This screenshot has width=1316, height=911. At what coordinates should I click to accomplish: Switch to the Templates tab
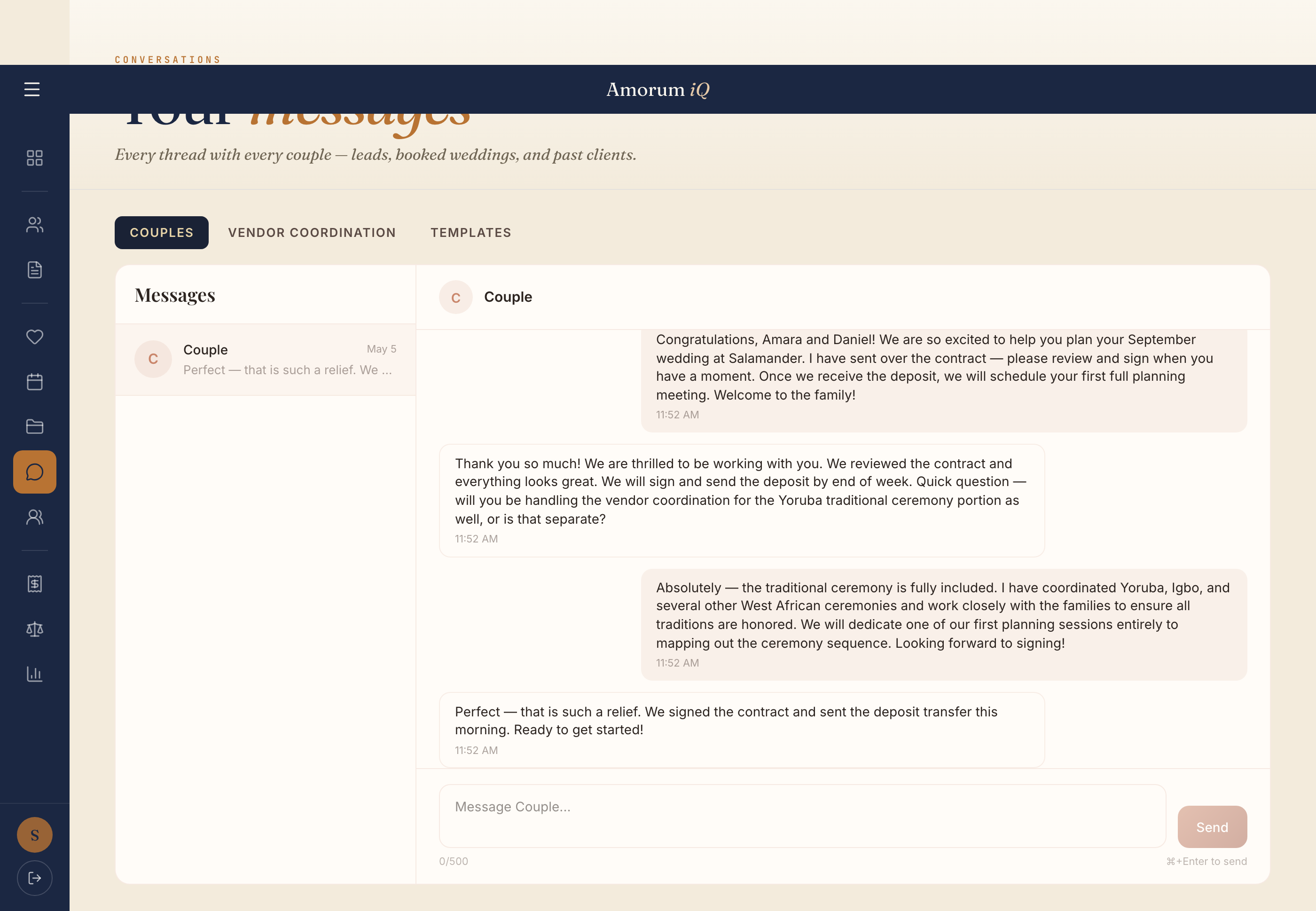point(471,233)
